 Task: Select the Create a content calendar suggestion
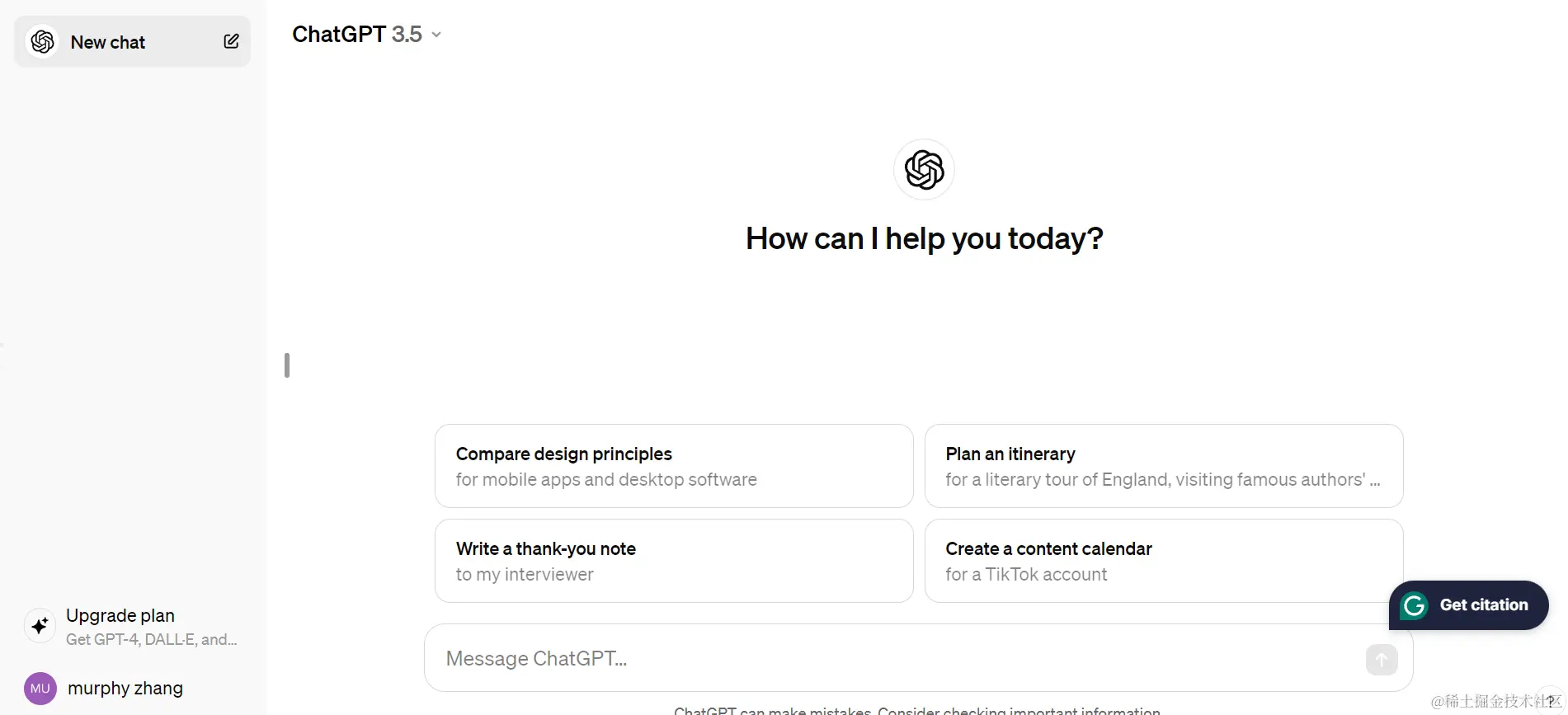pos(1164,561)
